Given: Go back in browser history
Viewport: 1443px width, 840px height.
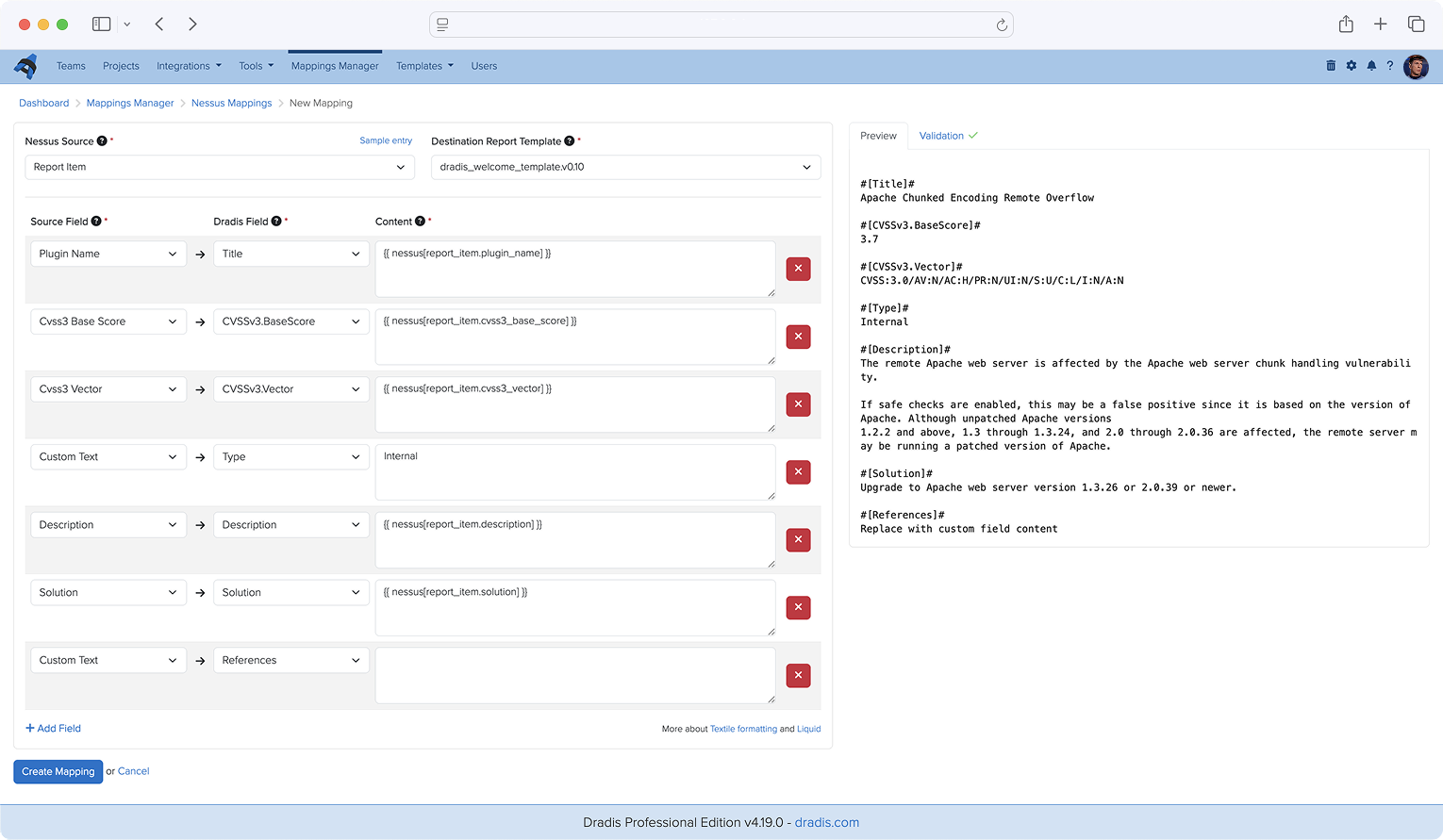Looking at the screenshot, I should (159, 25).
